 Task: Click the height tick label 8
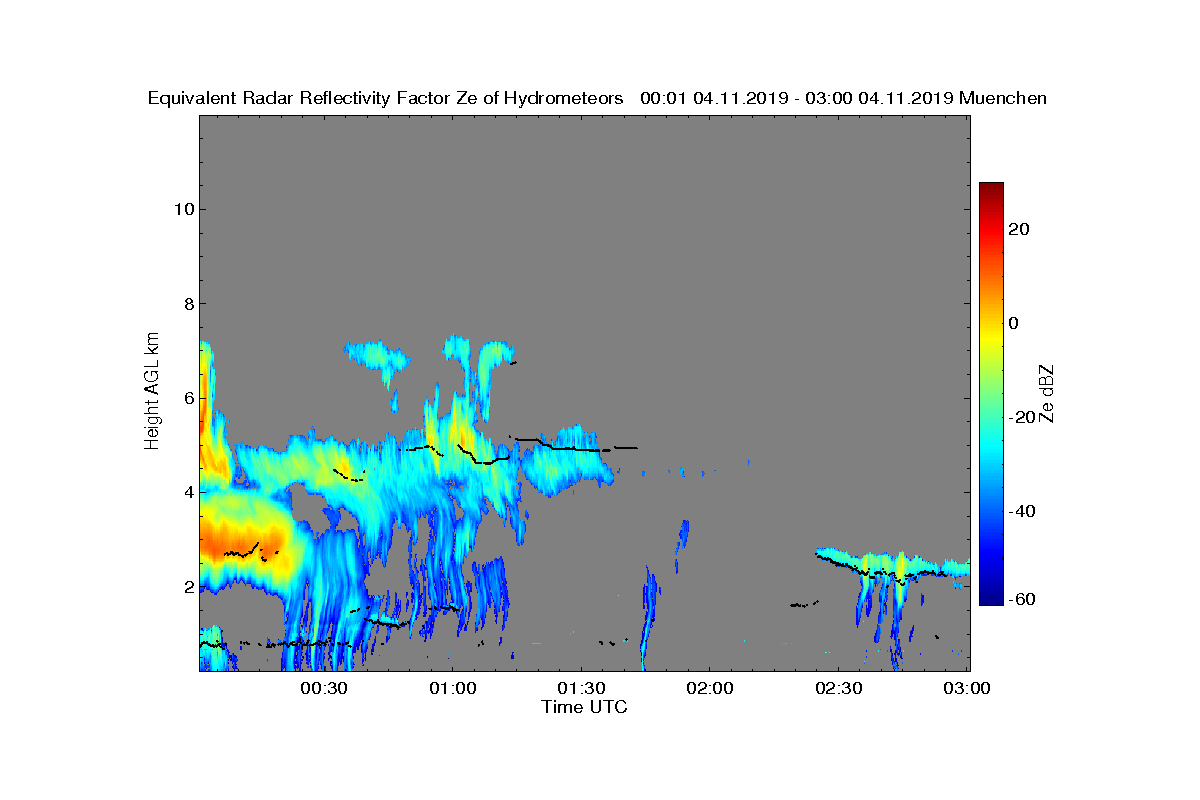tap(187, 303)
